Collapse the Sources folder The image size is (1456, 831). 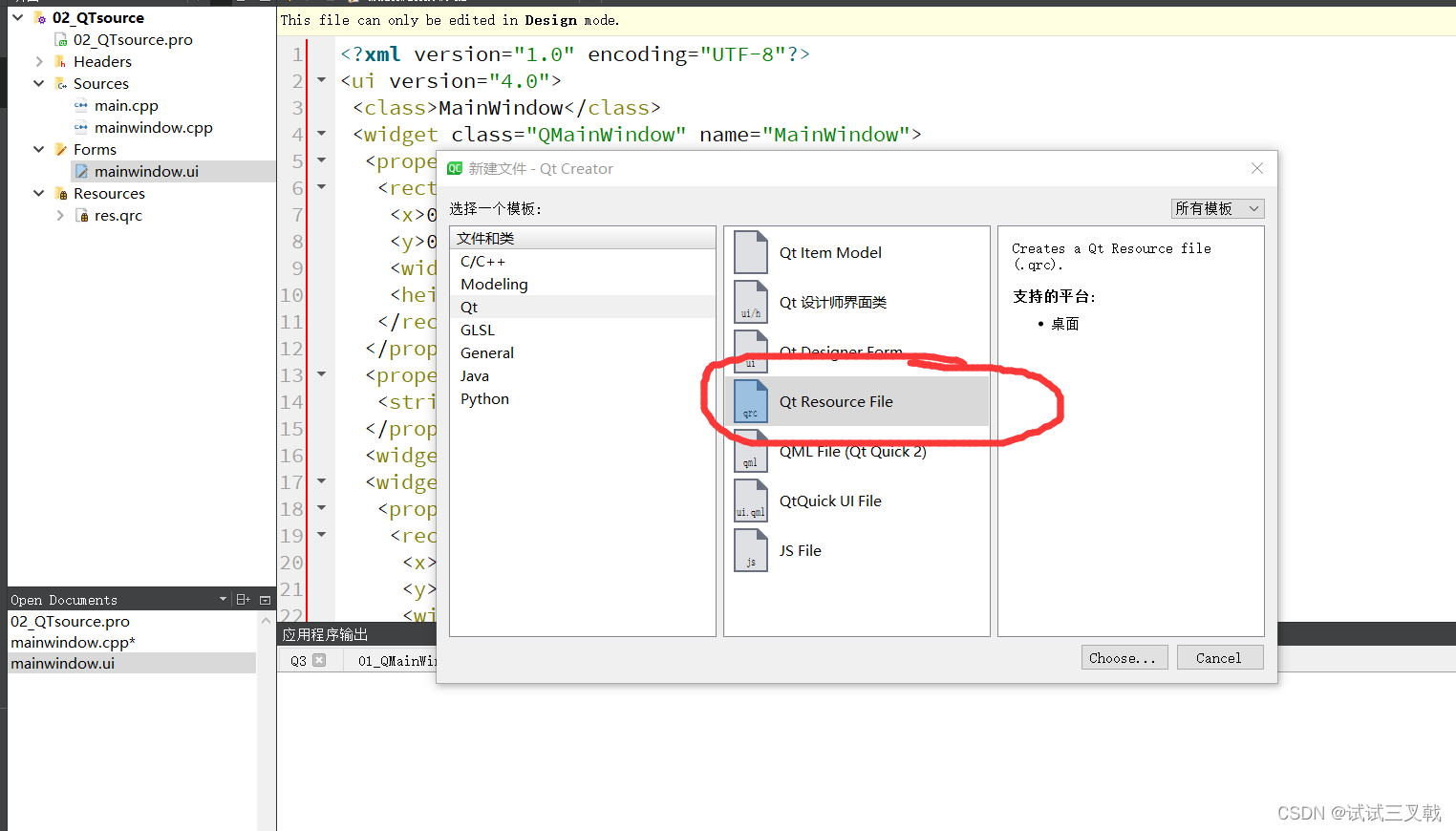[39, 83]
